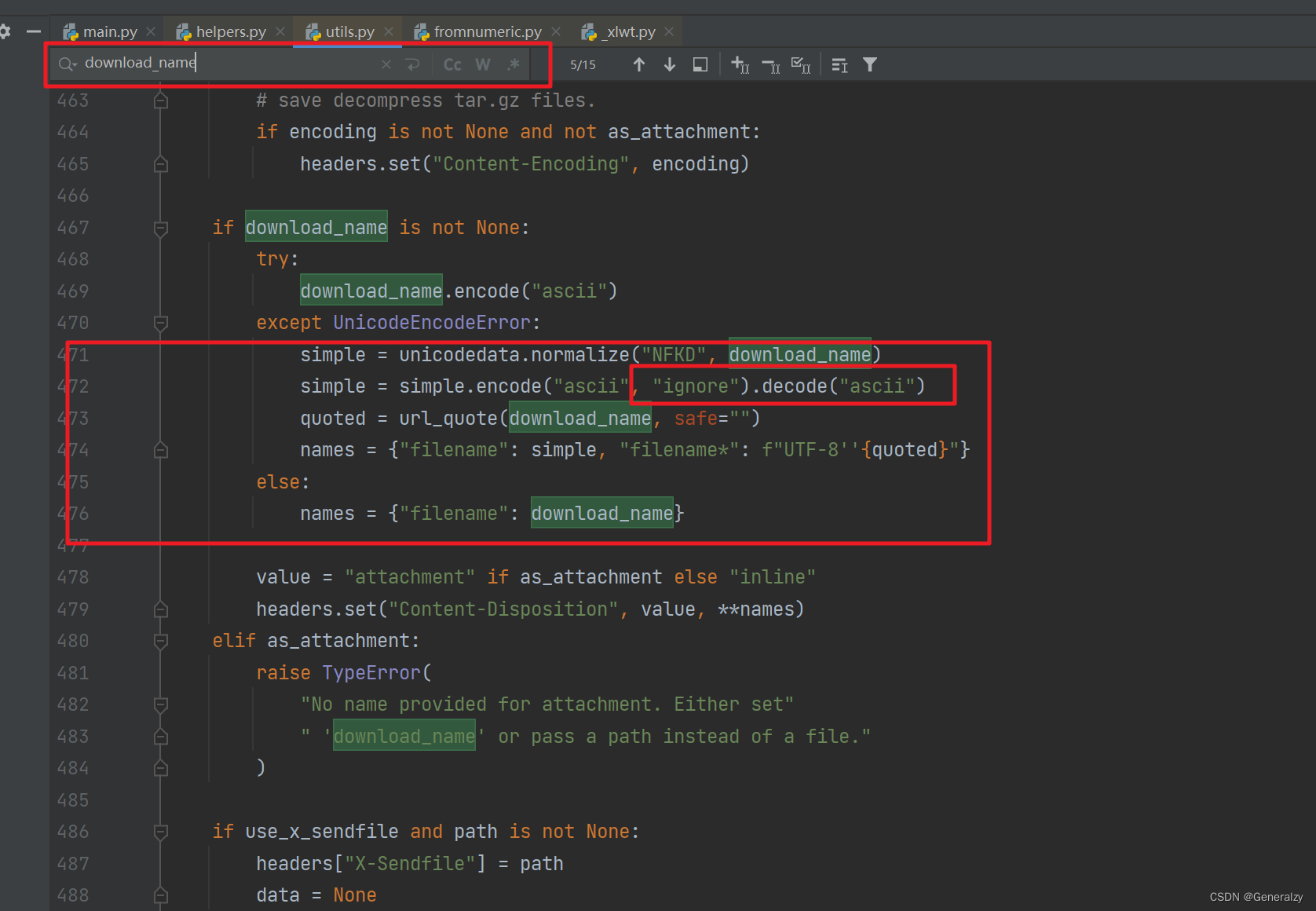
Task: Add selection for next occurrence
Action: [x=740, y=64]
